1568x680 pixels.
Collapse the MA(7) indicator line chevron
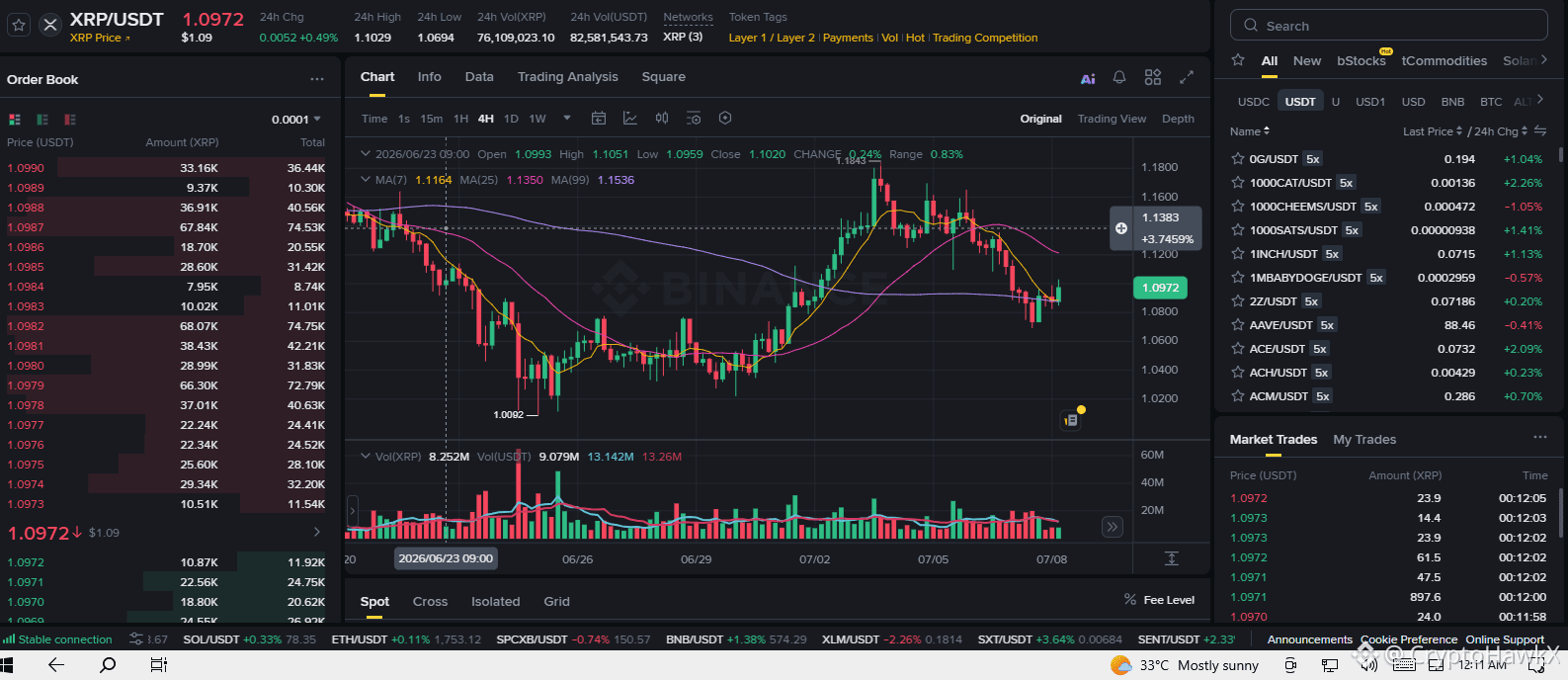366,180
